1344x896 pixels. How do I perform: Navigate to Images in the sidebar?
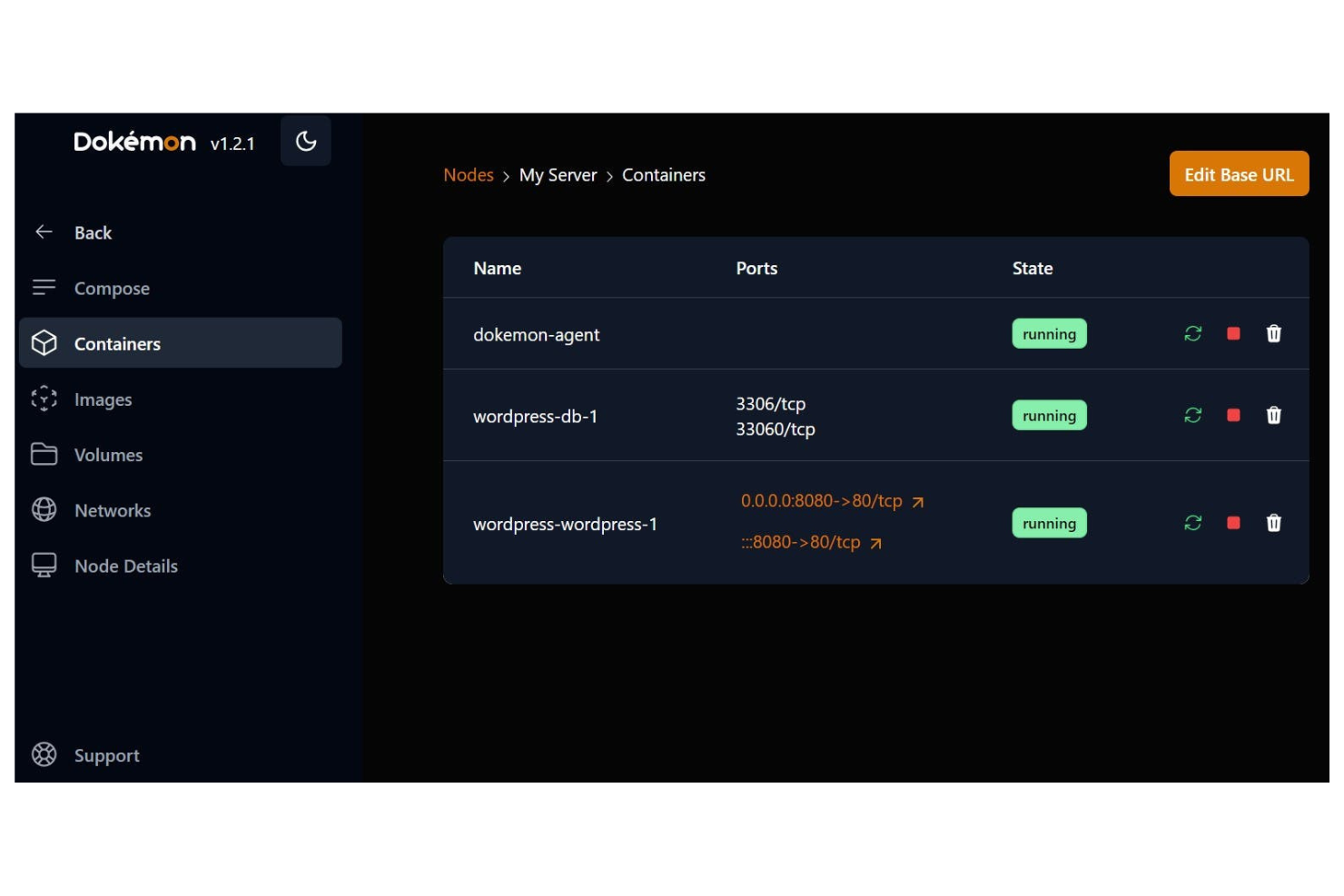coord(103,399)
